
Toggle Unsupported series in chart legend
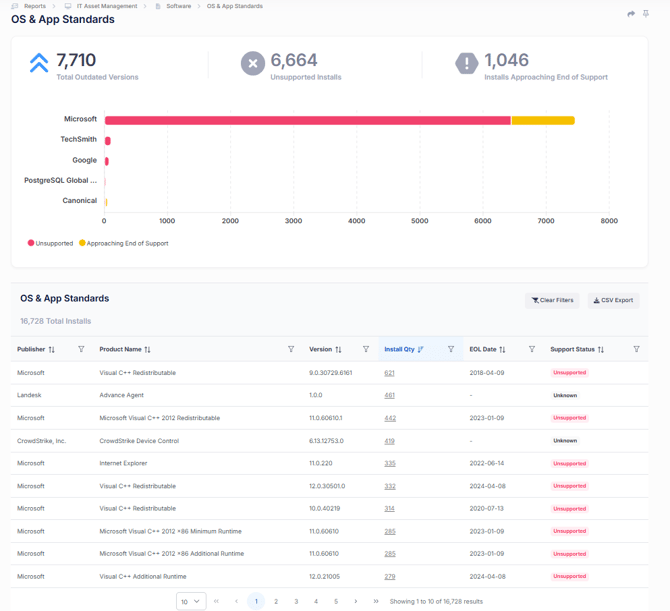(50, 243)
